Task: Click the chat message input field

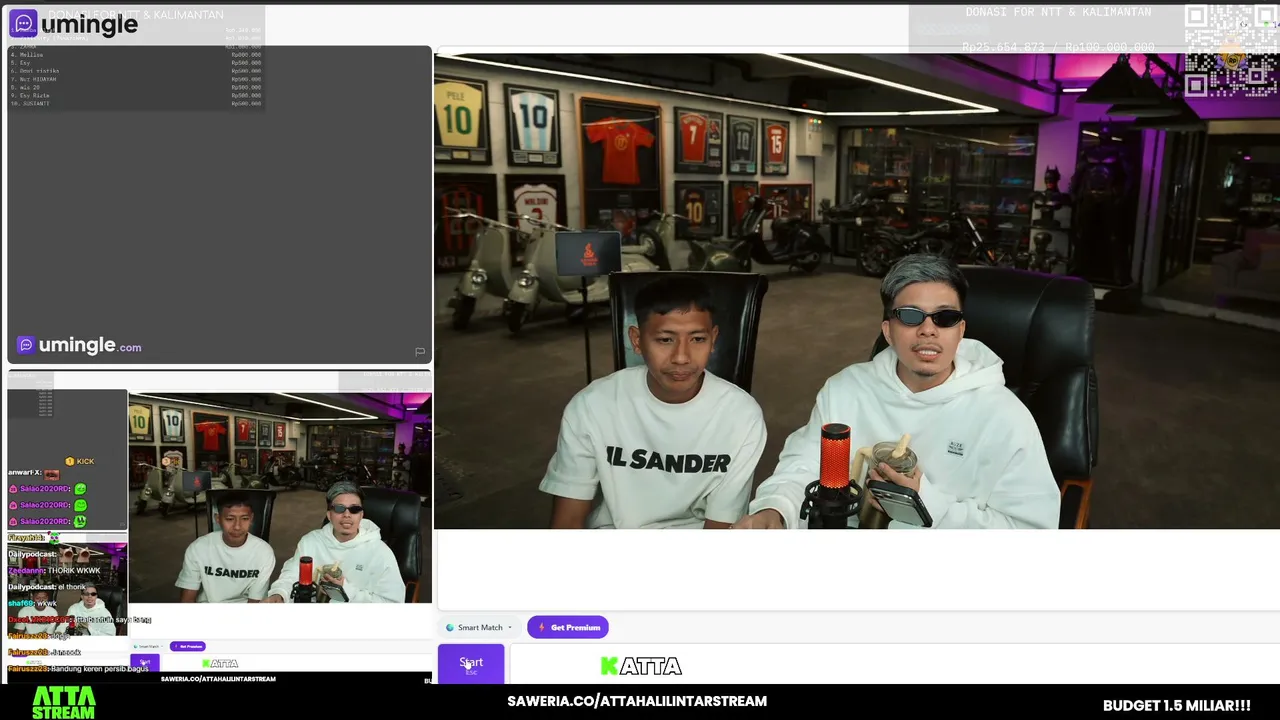Action: point(895,665)
